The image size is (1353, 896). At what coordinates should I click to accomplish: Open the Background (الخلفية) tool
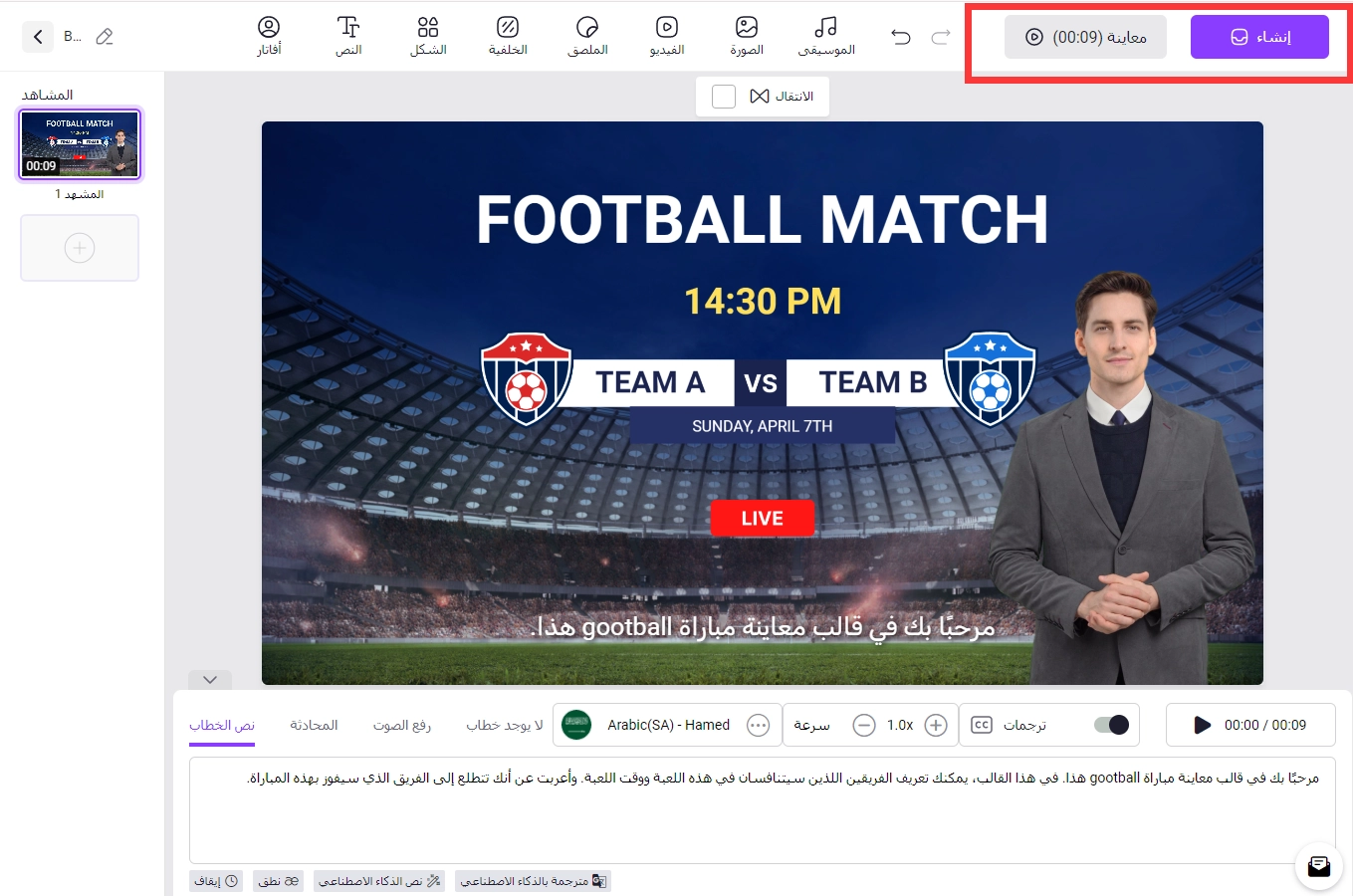(508, 36)
